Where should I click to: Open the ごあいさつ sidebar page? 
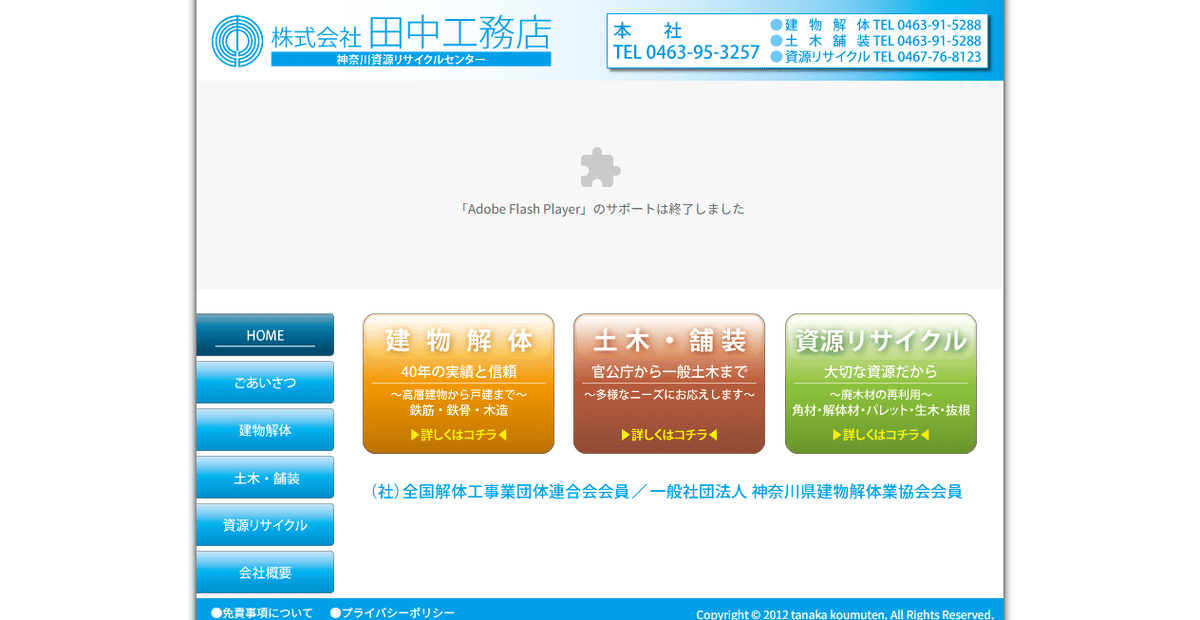tap(264, 382)
